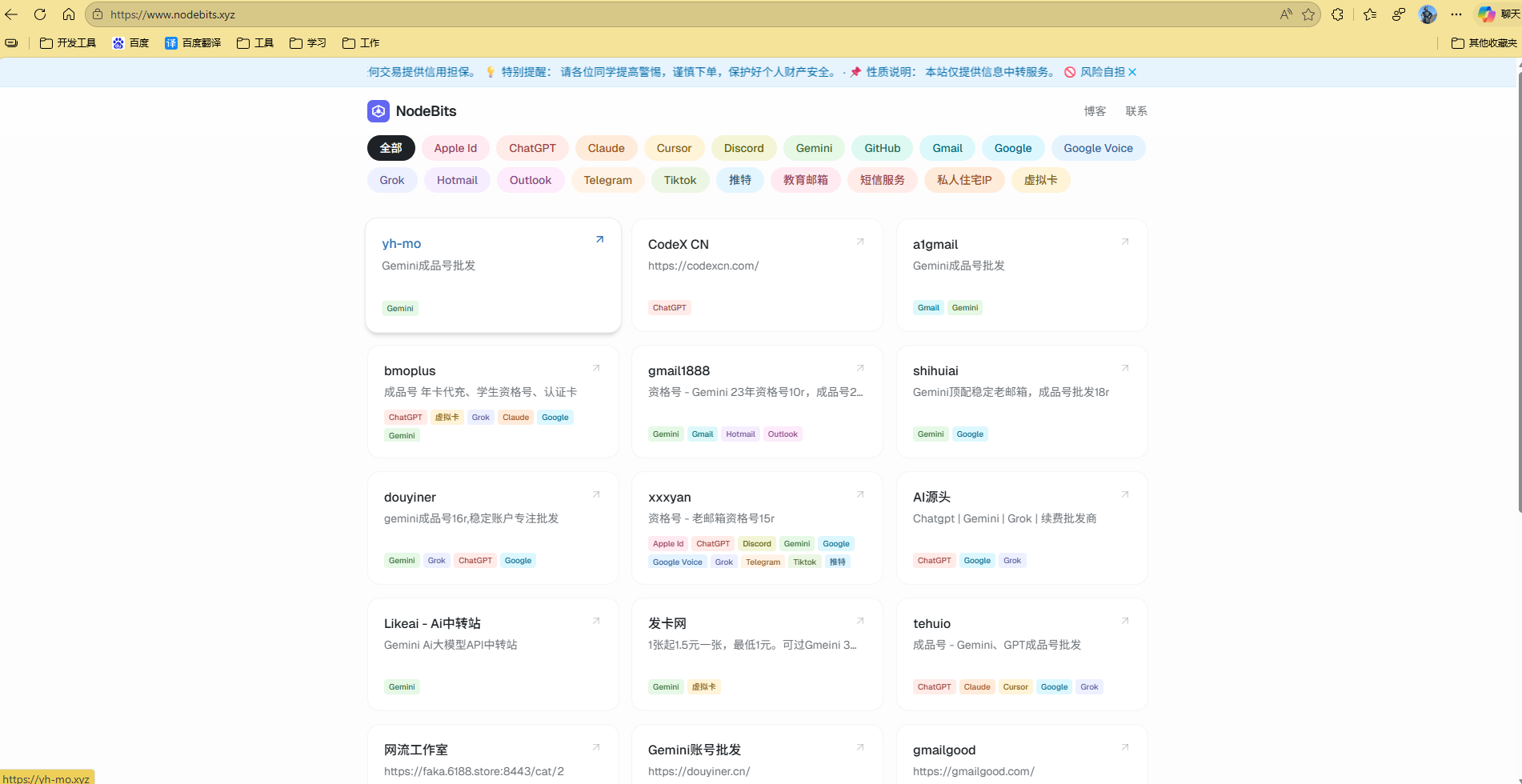Click the browser address bar
The width and height of the screenshot is (1522, 784).
640,14
